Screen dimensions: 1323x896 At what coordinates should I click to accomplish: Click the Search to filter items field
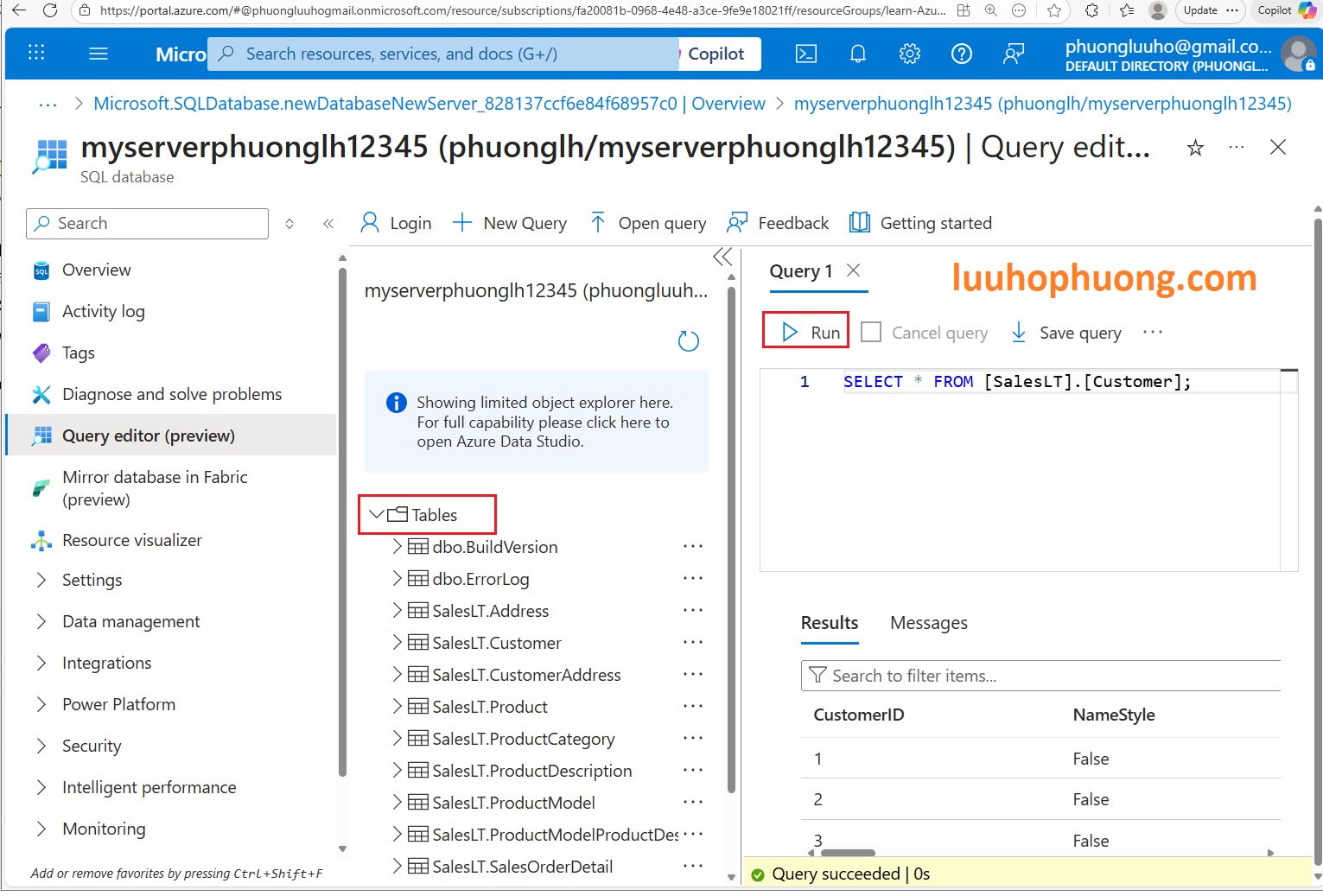(1046, 676)
